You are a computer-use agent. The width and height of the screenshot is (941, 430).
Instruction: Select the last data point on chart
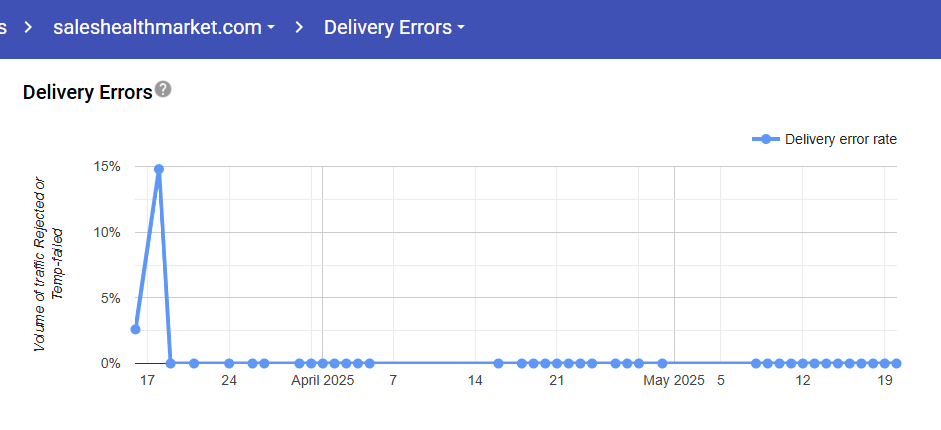(x=896, y=363)
